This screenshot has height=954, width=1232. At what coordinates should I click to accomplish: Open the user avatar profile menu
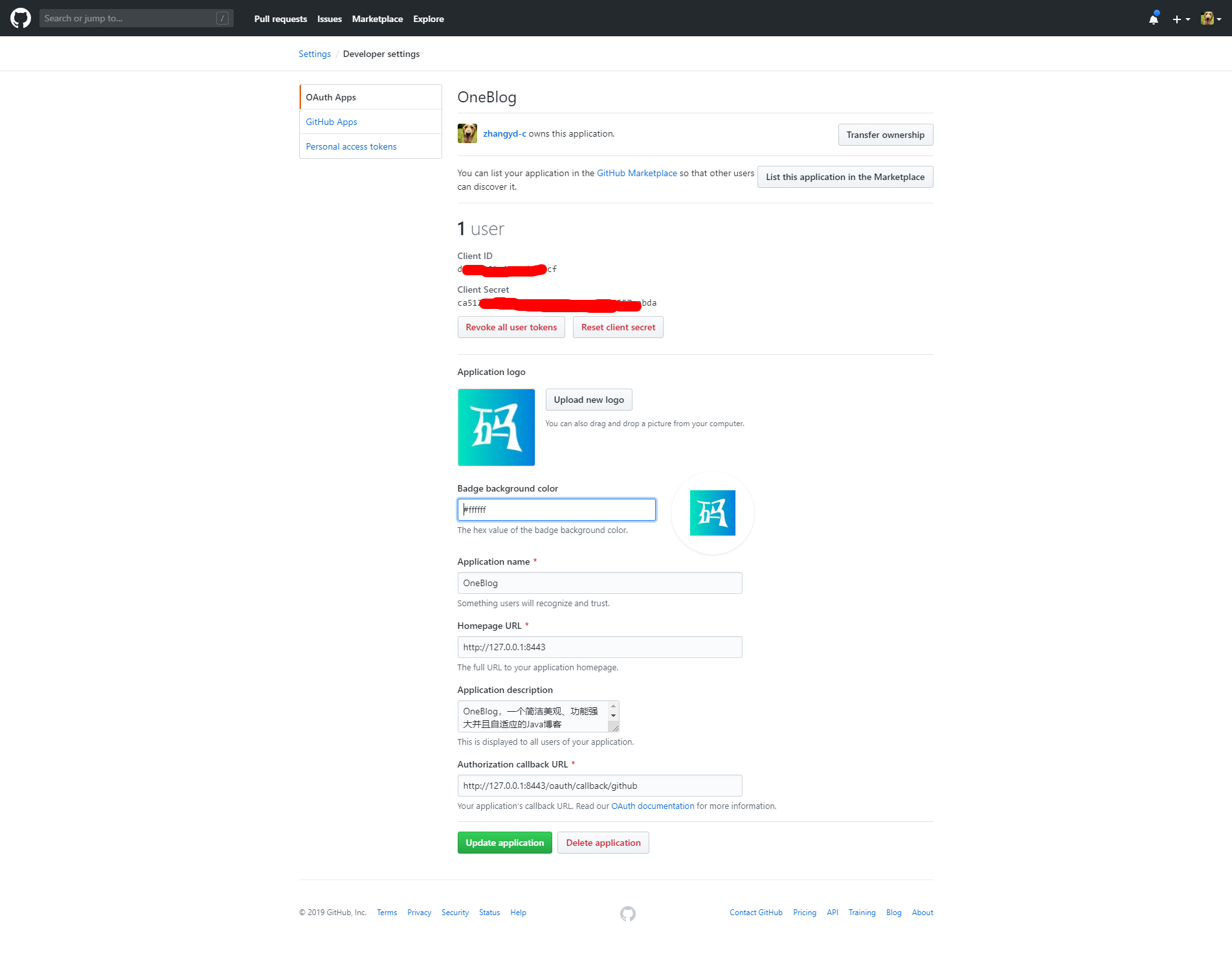coord(1210,19)
